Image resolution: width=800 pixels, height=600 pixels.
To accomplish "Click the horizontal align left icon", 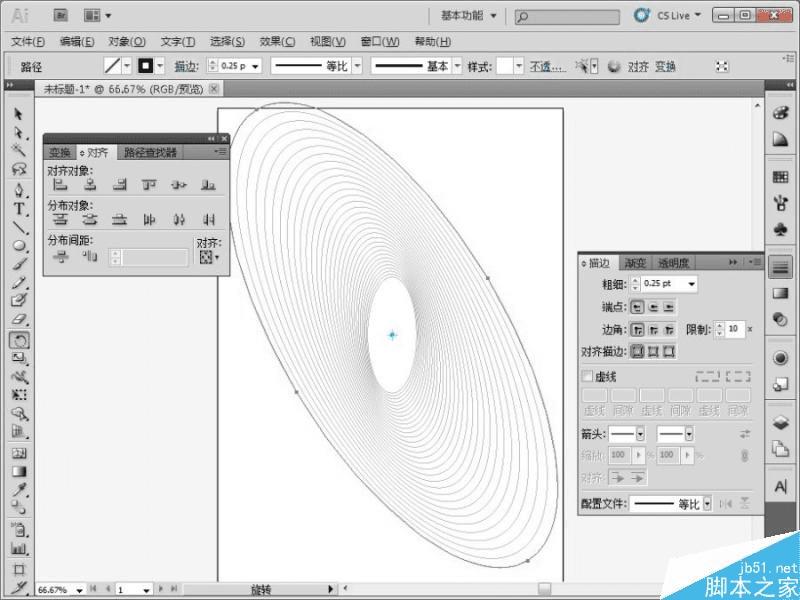I will pyautogui.click(x=60, y=185).
